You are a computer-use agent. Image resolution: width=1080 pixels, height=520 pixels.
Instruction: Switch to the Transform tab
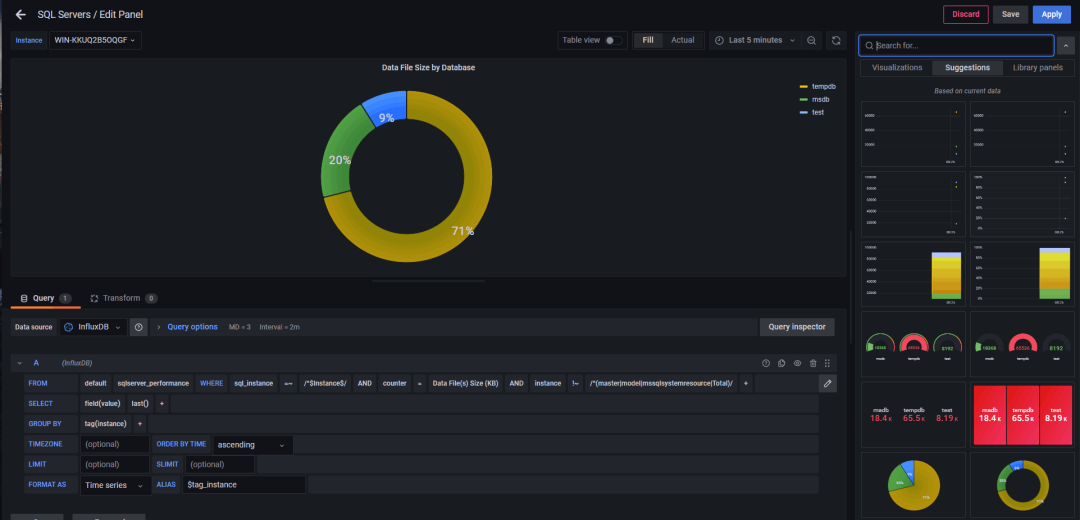click(121, 298)
